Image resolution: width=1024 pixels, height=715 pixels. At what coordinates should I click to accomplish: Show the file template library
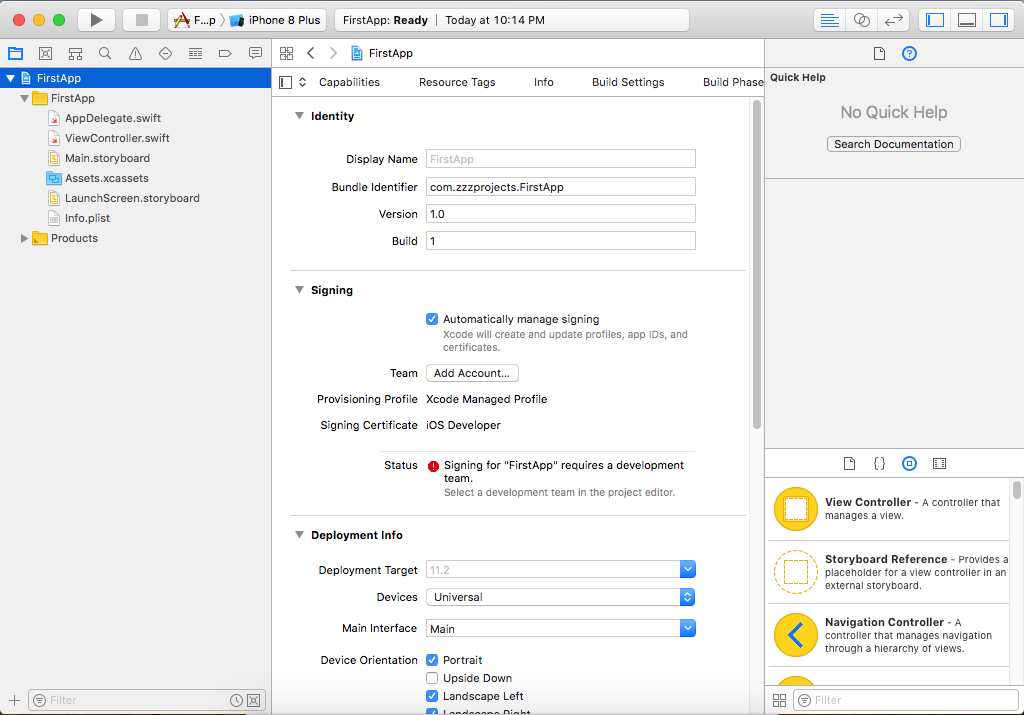click(x=849, y=464)
